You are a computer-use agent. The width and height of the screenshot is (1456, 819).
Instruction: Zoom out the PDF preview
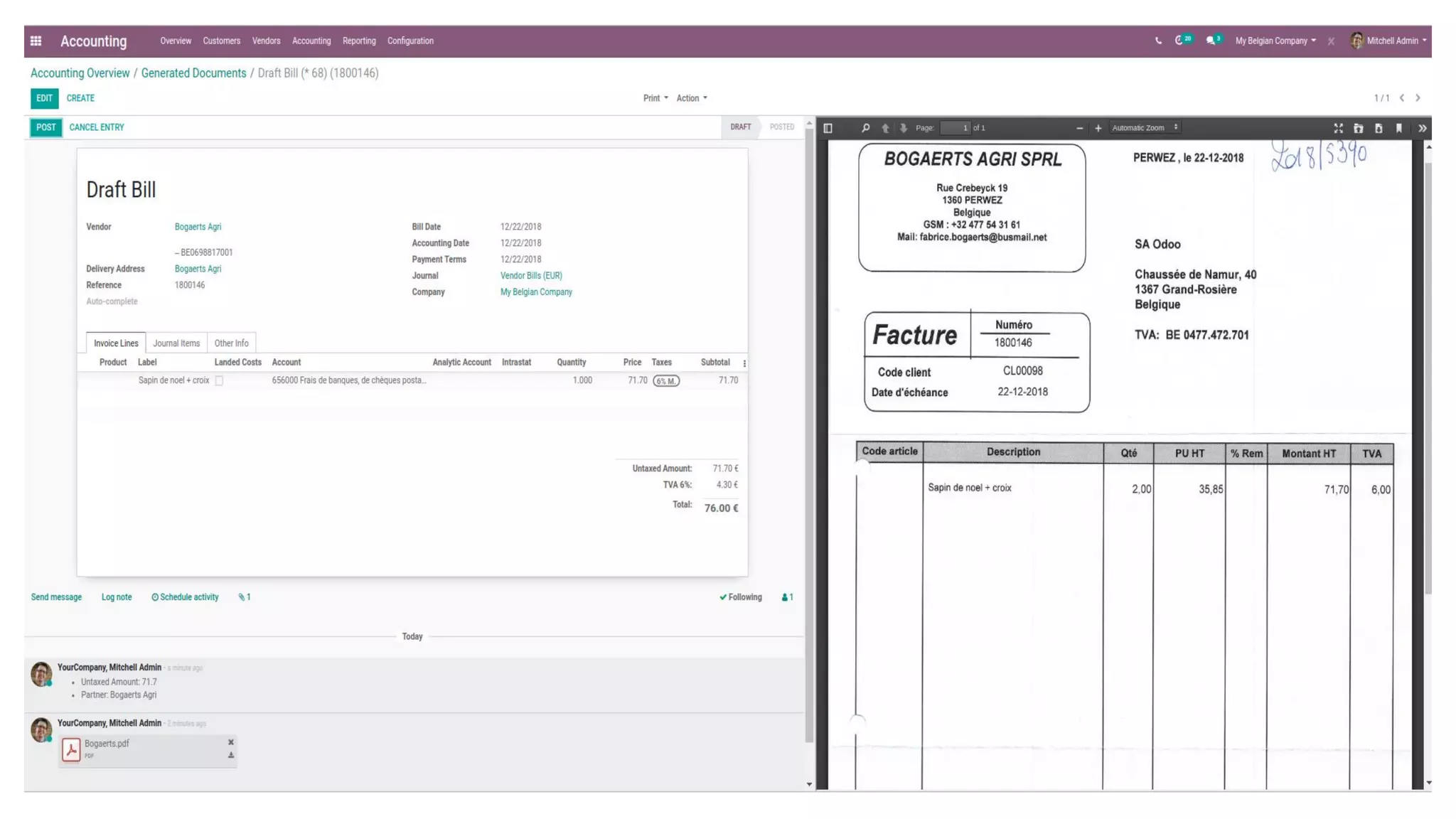pyautogui.click(x=1079, y=128)
